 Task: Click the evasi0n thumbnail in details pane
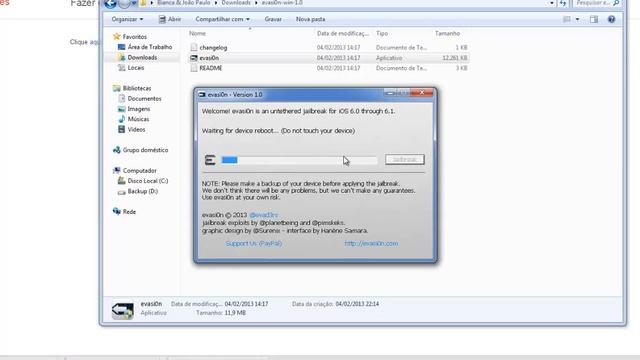click(x=122, y=311)
